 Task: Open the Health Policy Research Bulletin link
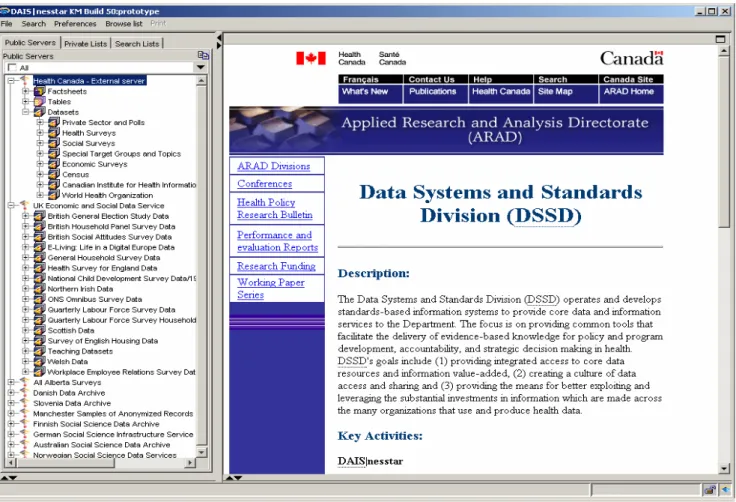[x=275, y=209]
